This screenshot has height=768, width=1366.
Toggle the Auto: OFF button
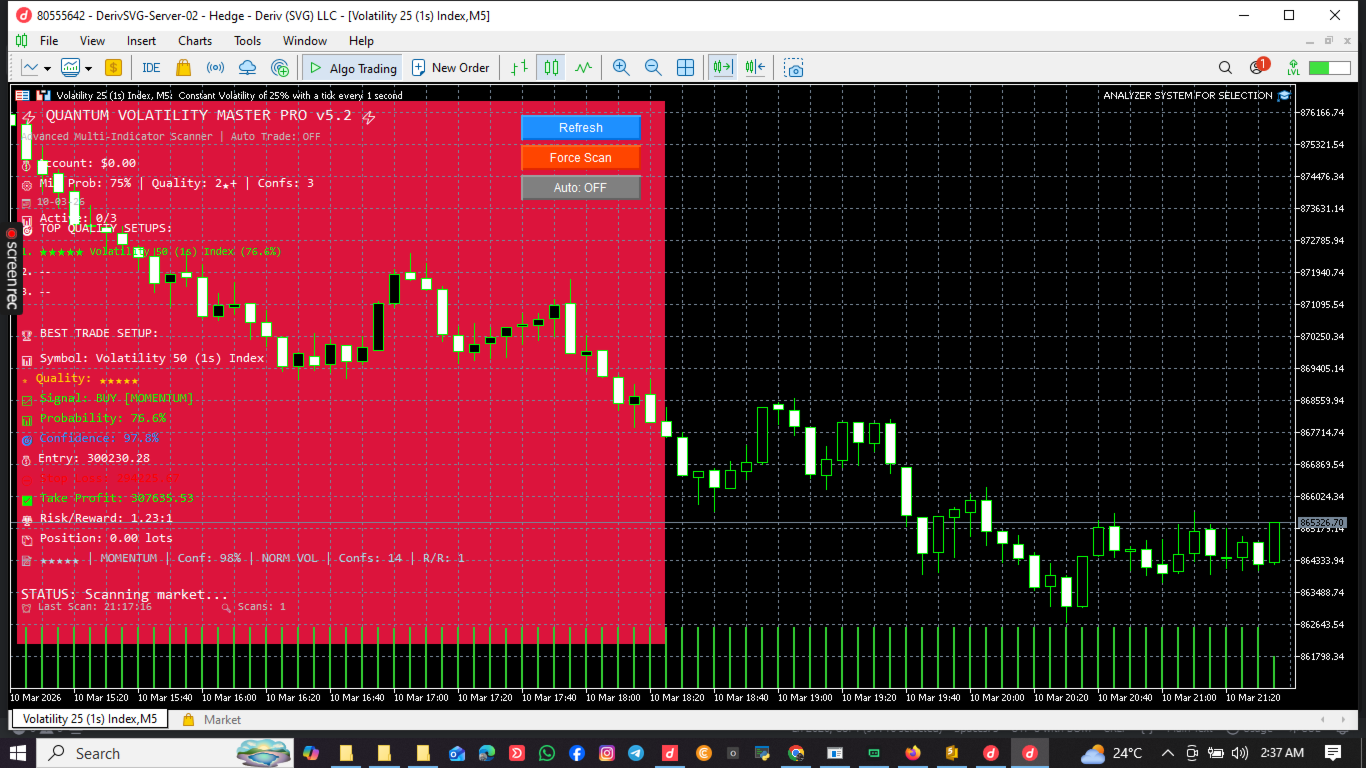[x=581, y=187]
